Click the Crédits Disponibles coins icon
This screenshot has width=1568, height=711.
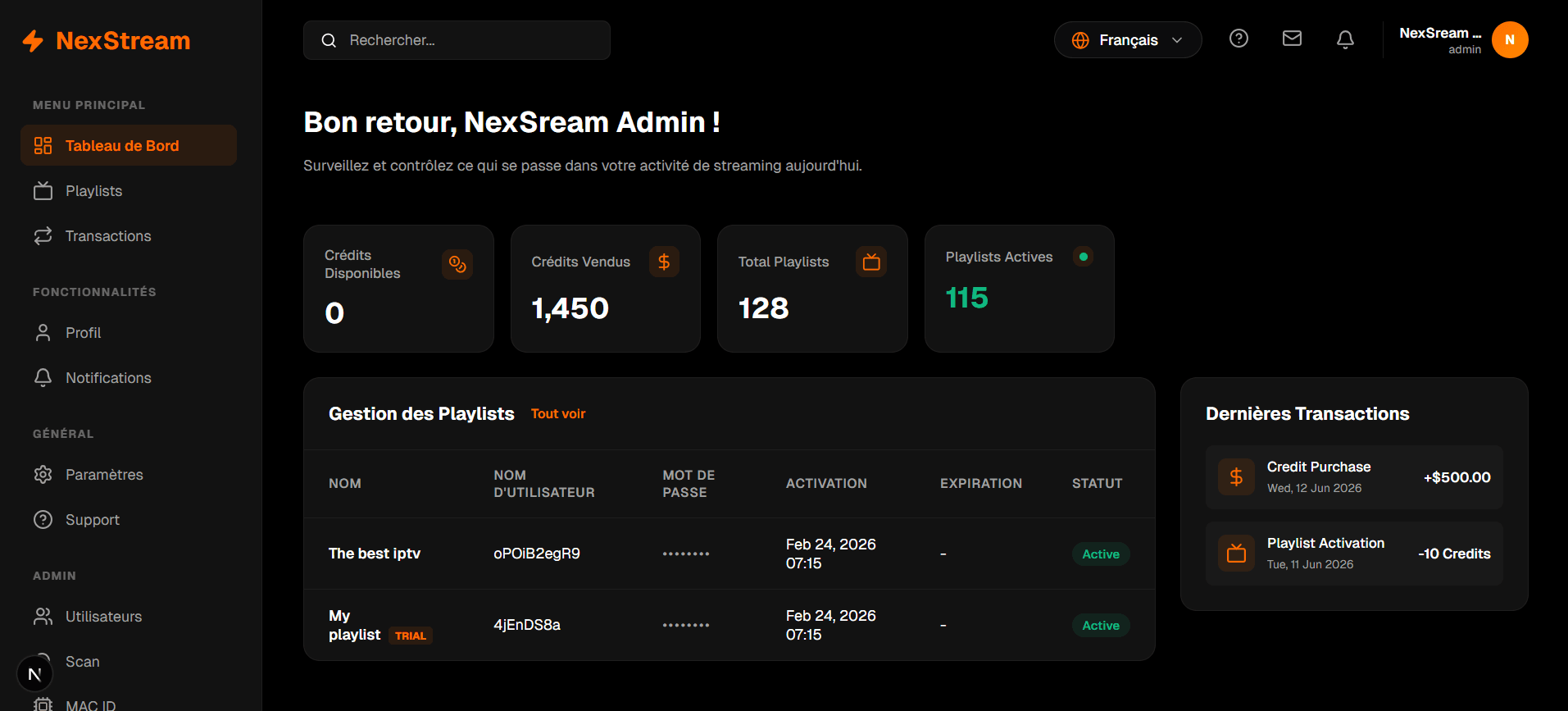coord(457,264)
